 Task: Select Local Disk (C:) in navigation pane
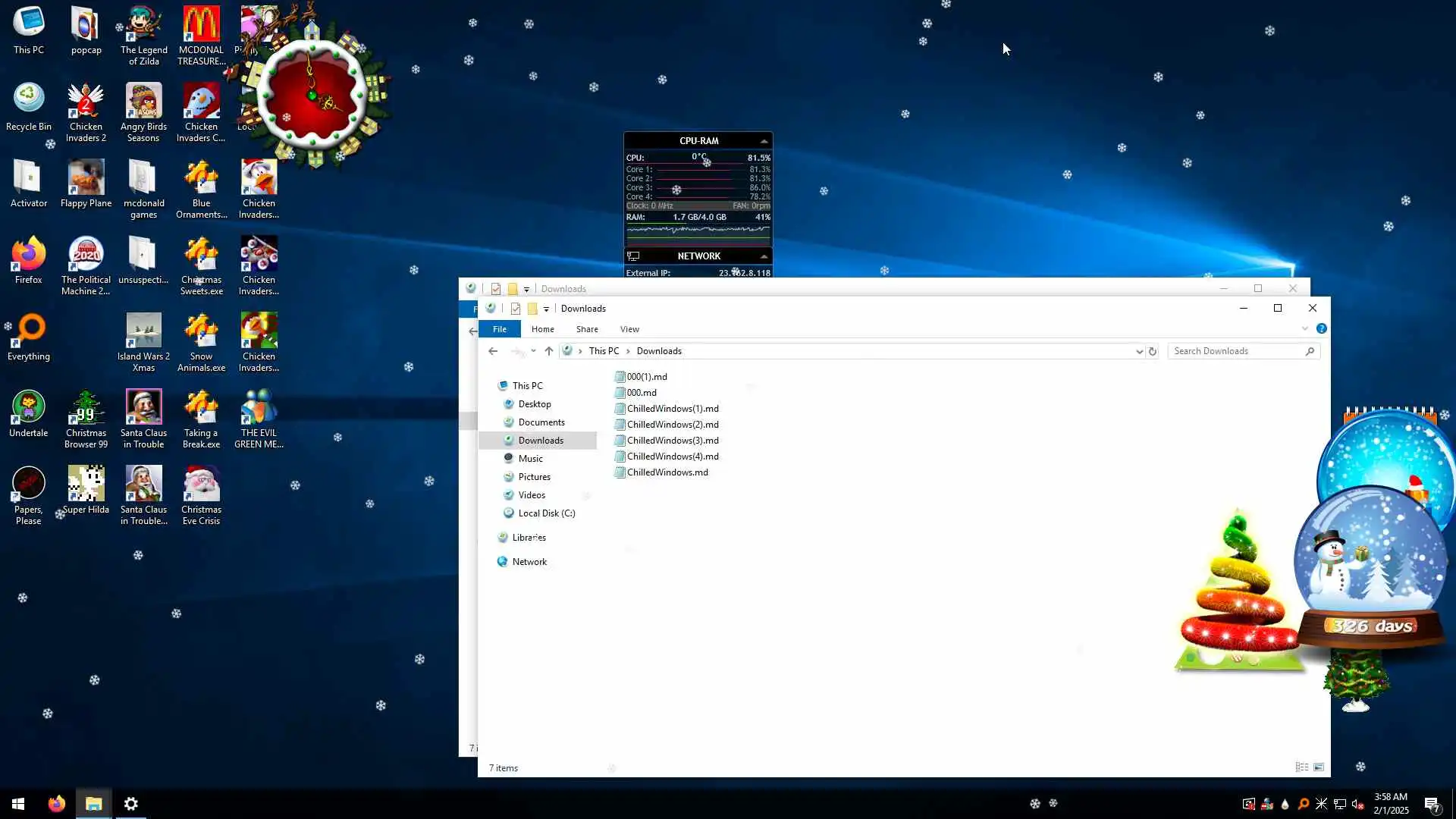546,513
